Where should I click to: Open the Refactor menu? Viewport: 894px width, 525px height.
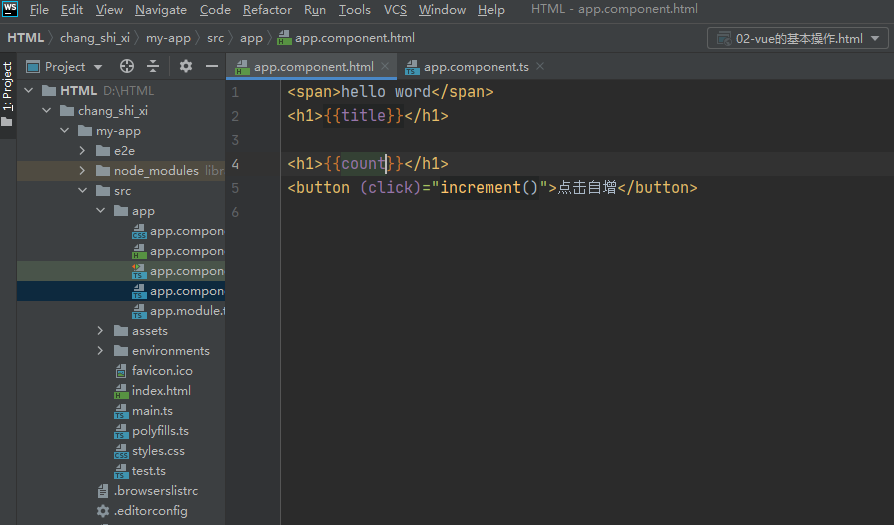click(x=267, y=10)
